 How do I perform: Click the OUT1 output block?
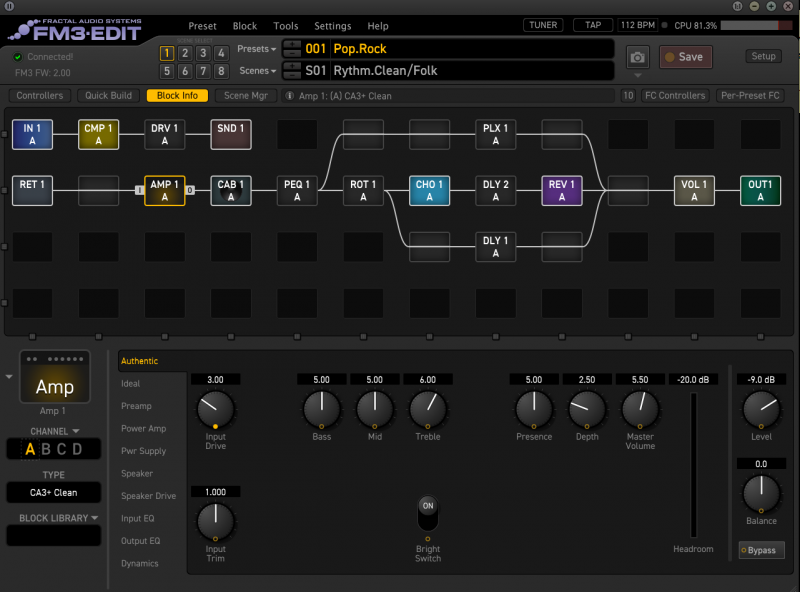point(760,190)
